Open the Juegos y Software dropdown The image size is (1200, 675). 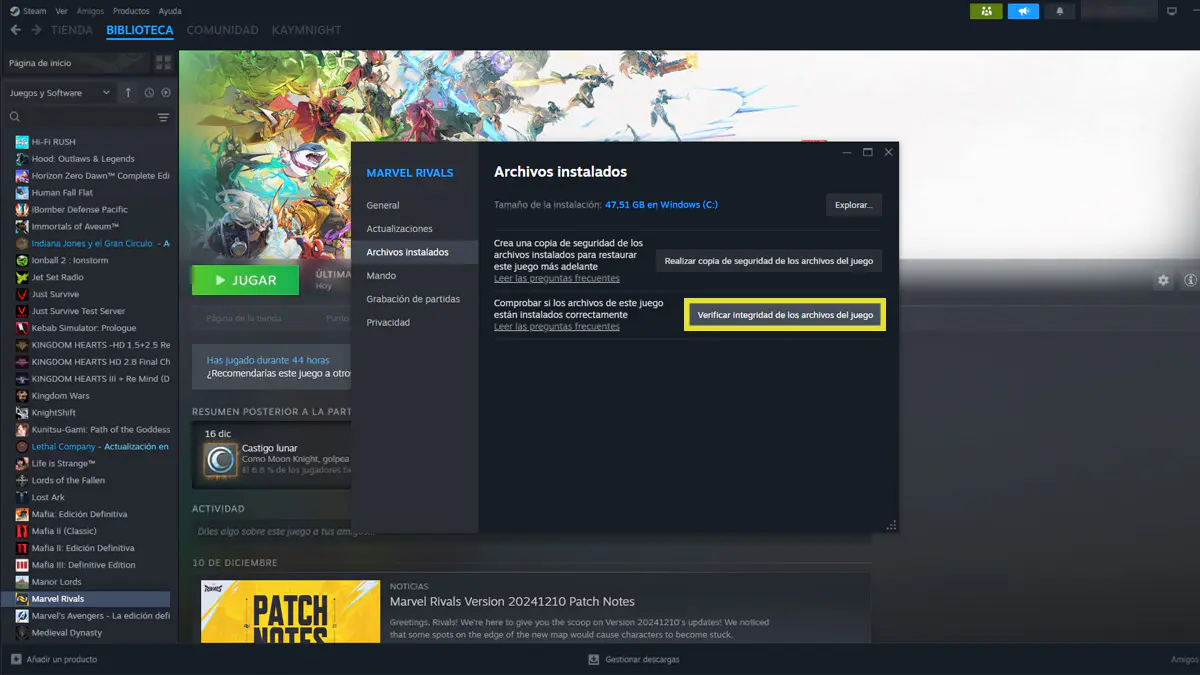[60, 93]
